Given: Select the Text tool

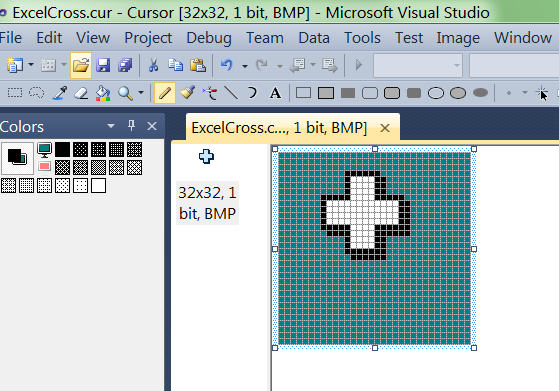Looking at the screenshot, I should (275, 93).
